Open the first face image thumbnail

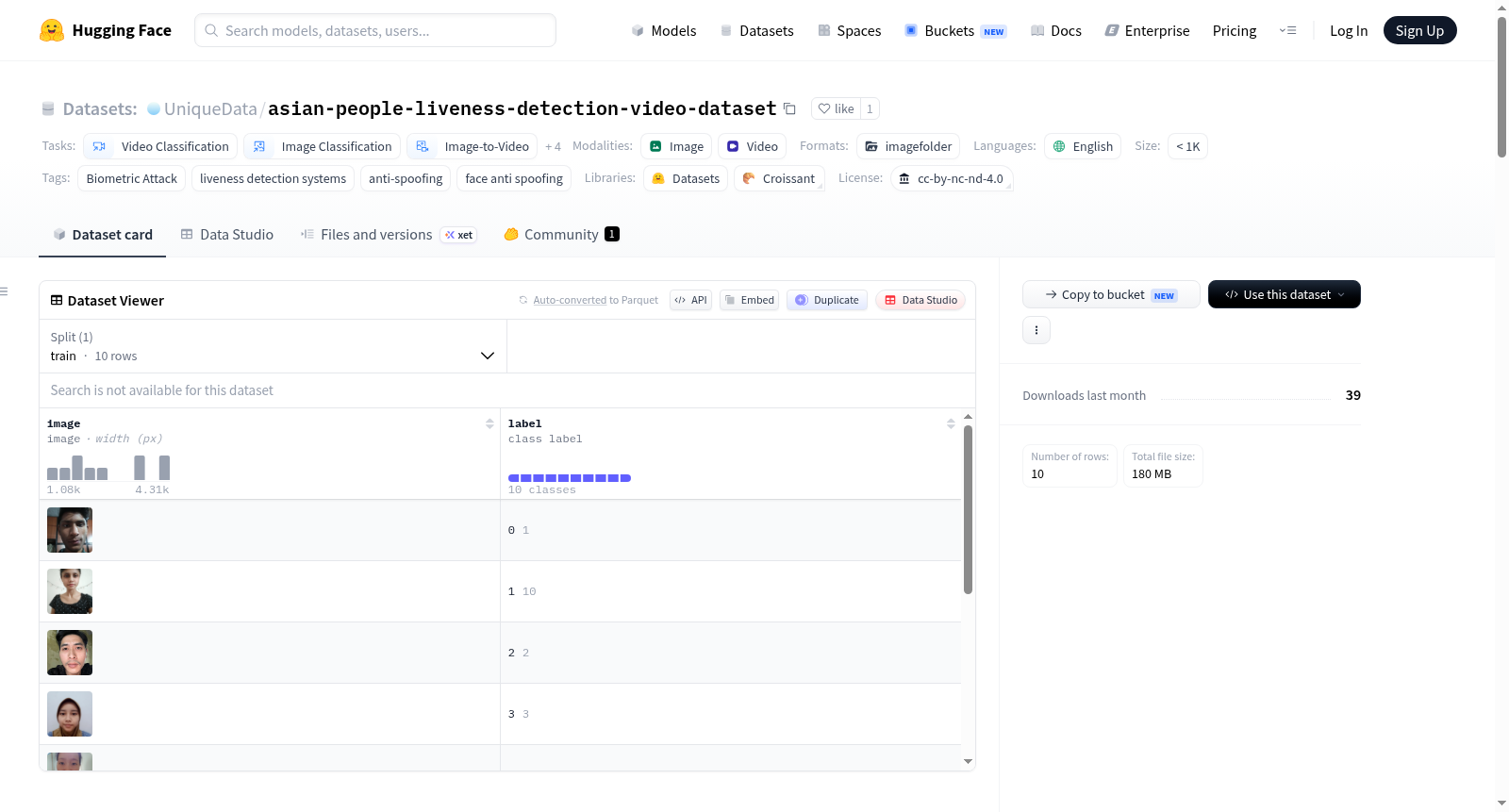pyautogui.click(x=70, y=530)
